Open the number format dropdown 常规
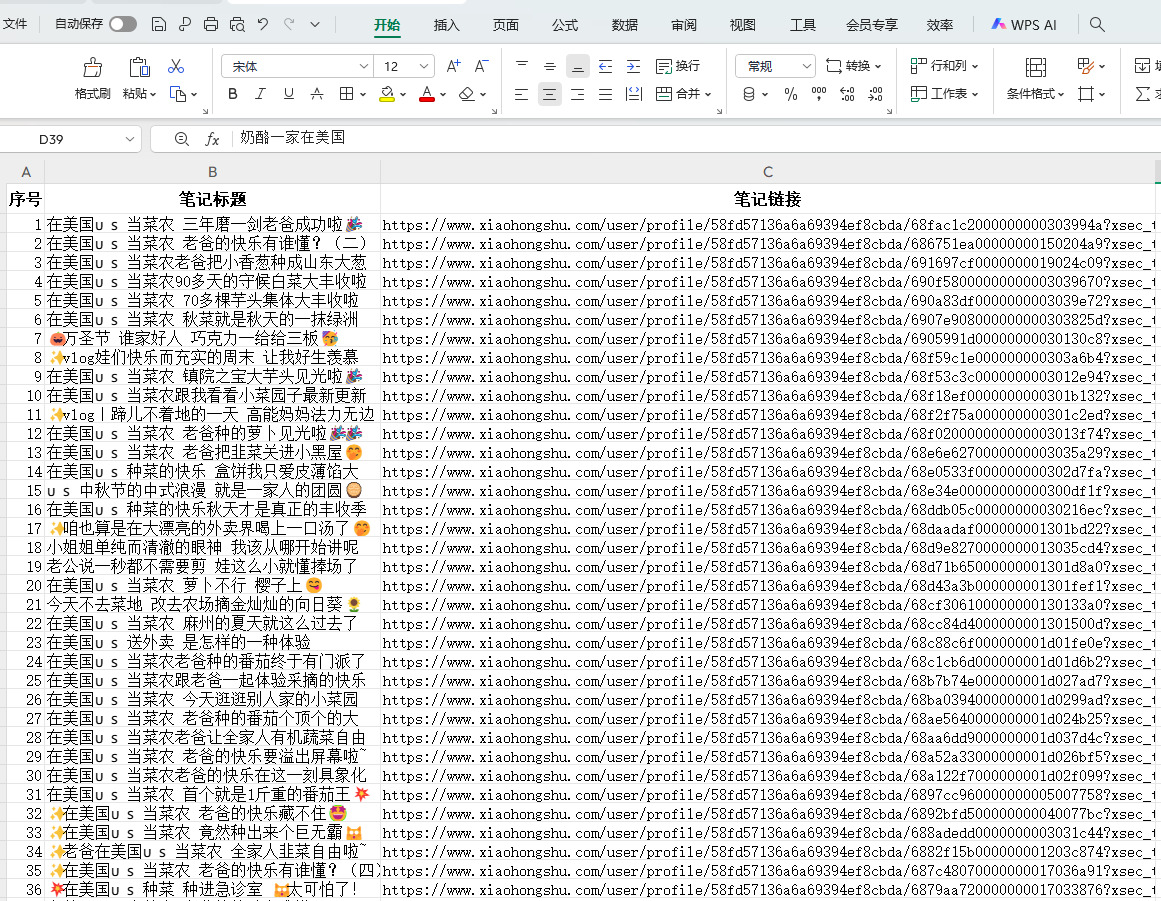This screenshot has height=901, width=1161. 776,66
